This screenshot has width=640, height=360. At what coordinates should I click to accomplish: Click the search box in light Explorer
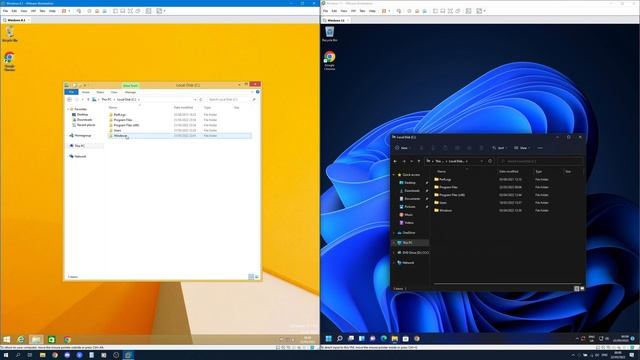[231, 99]
